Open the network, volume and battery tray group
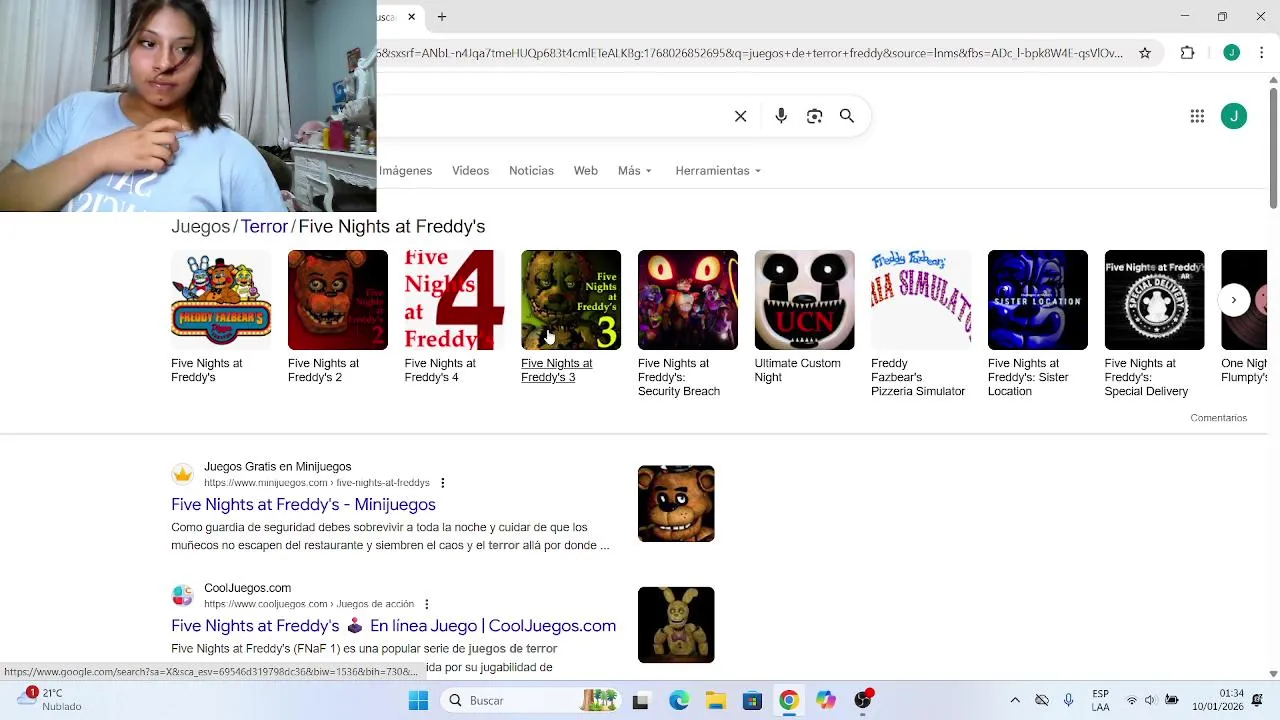 [x=1151, y=701]
